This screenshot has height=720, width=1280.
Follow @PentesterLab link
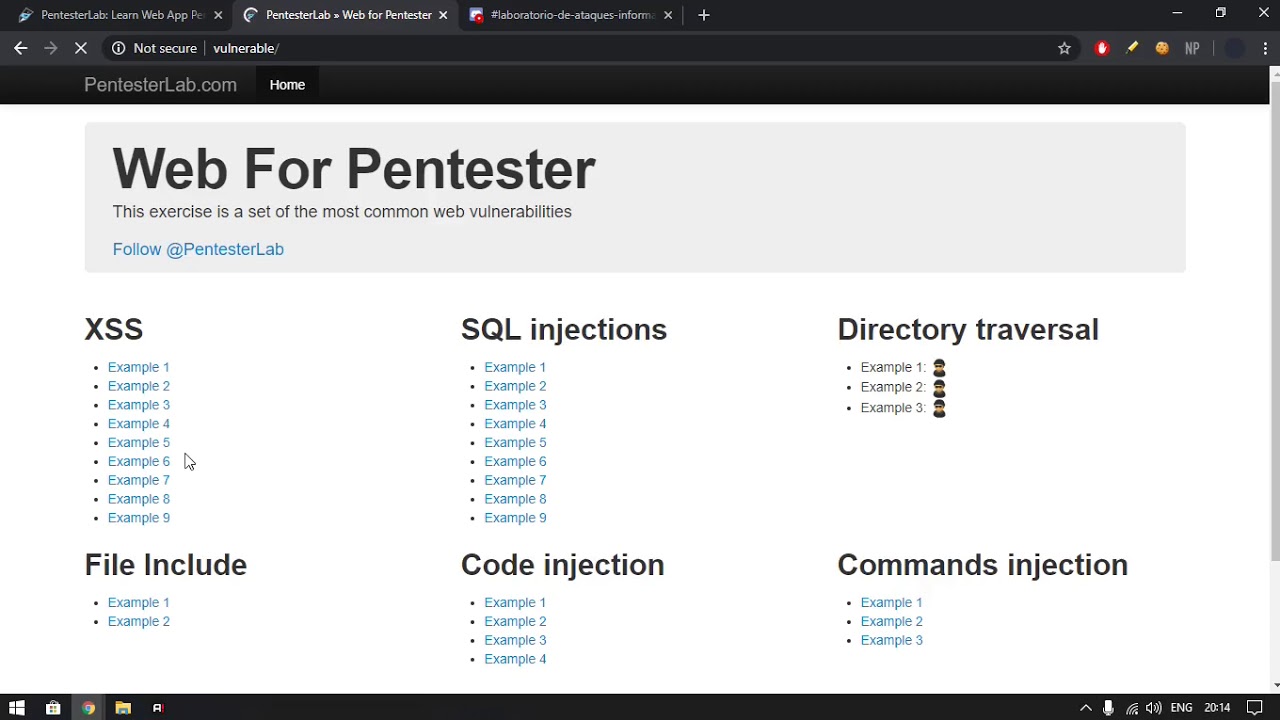(198, 249)
